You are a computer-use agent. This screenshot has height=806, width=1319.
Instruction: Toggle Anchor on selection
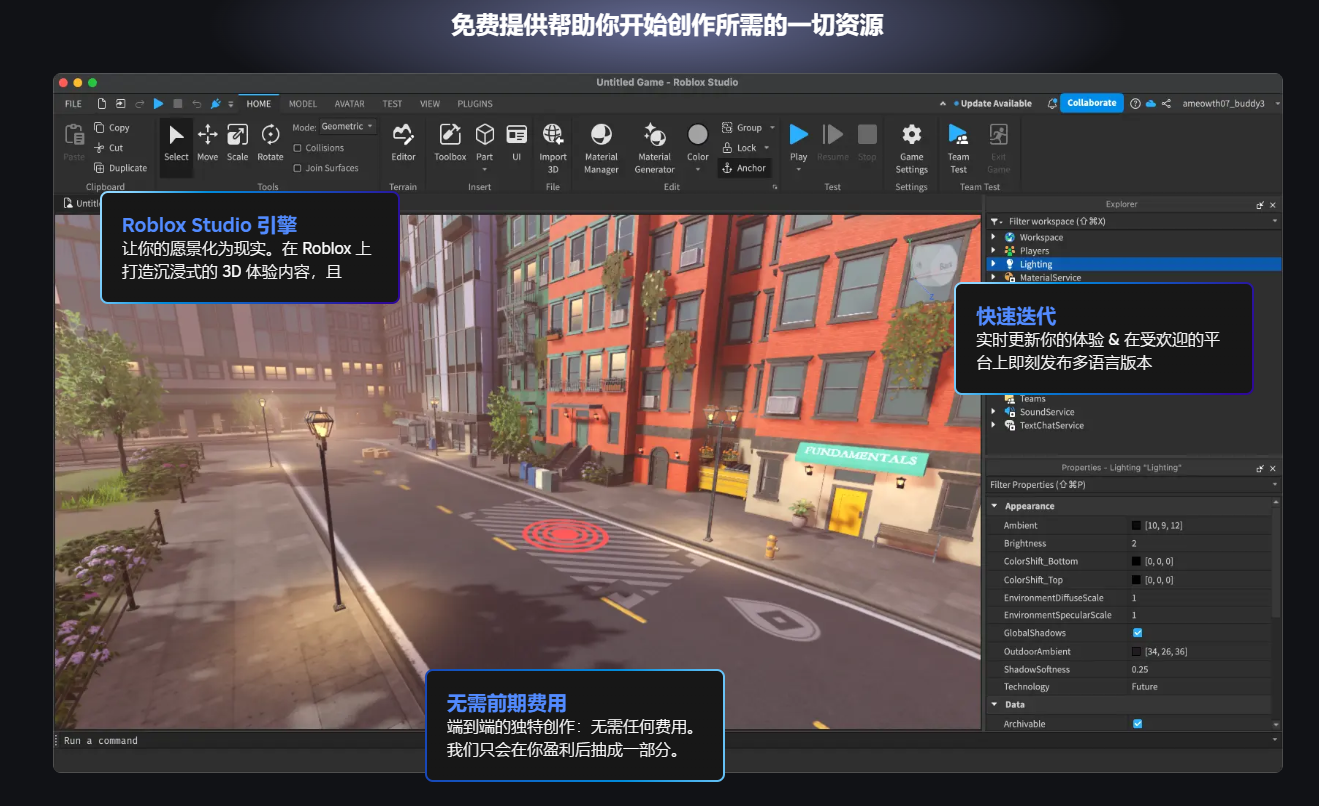[744, 168]
